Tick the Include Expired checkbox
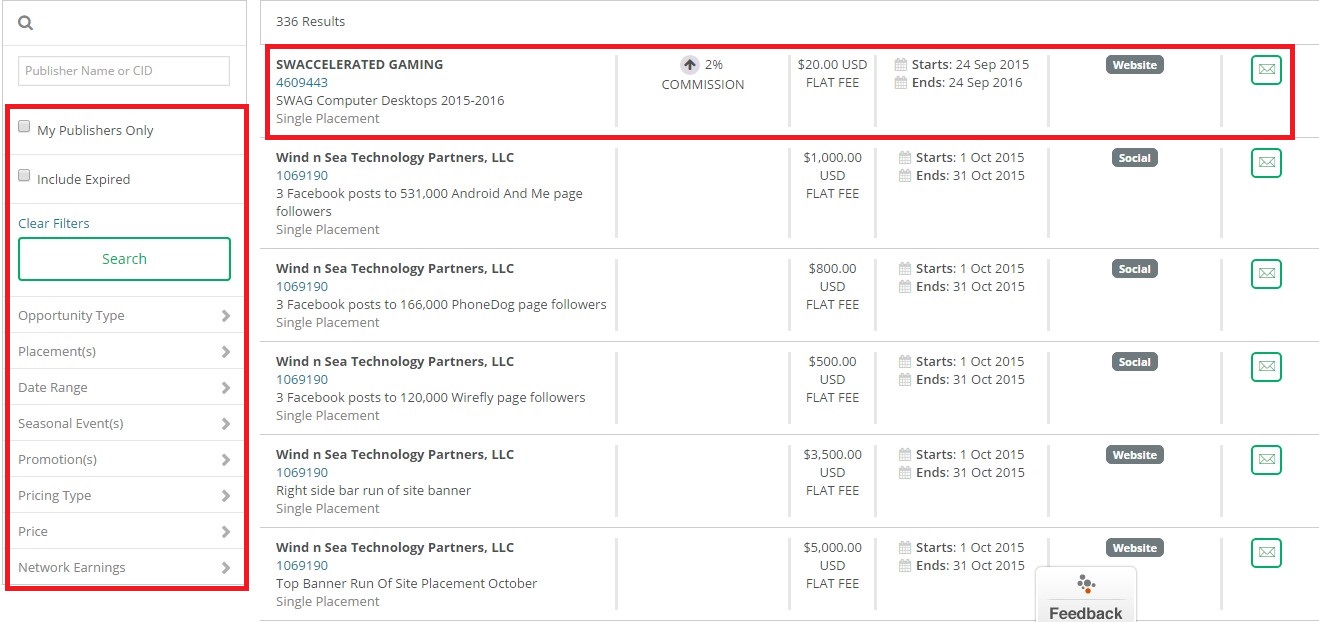 click(x=24, y=176)
